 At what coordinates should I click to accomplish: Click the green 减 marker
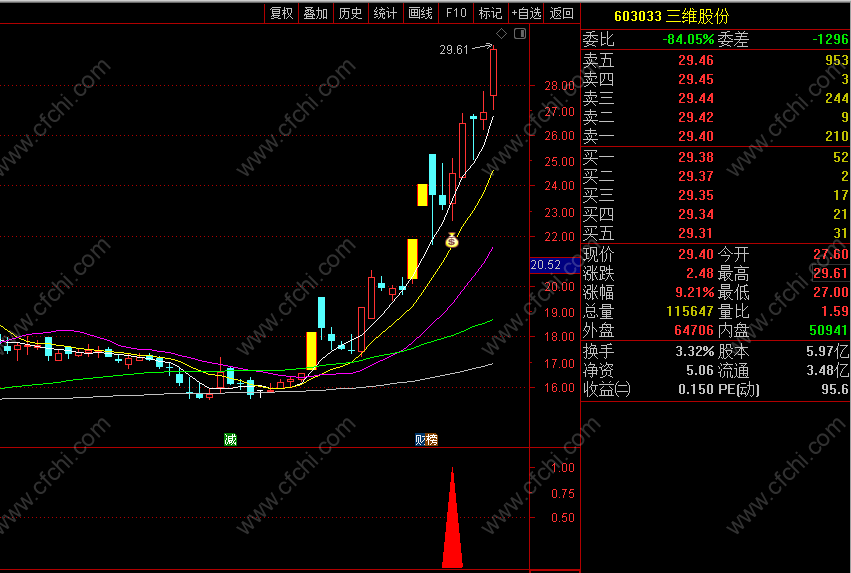[x=230, y=440]
